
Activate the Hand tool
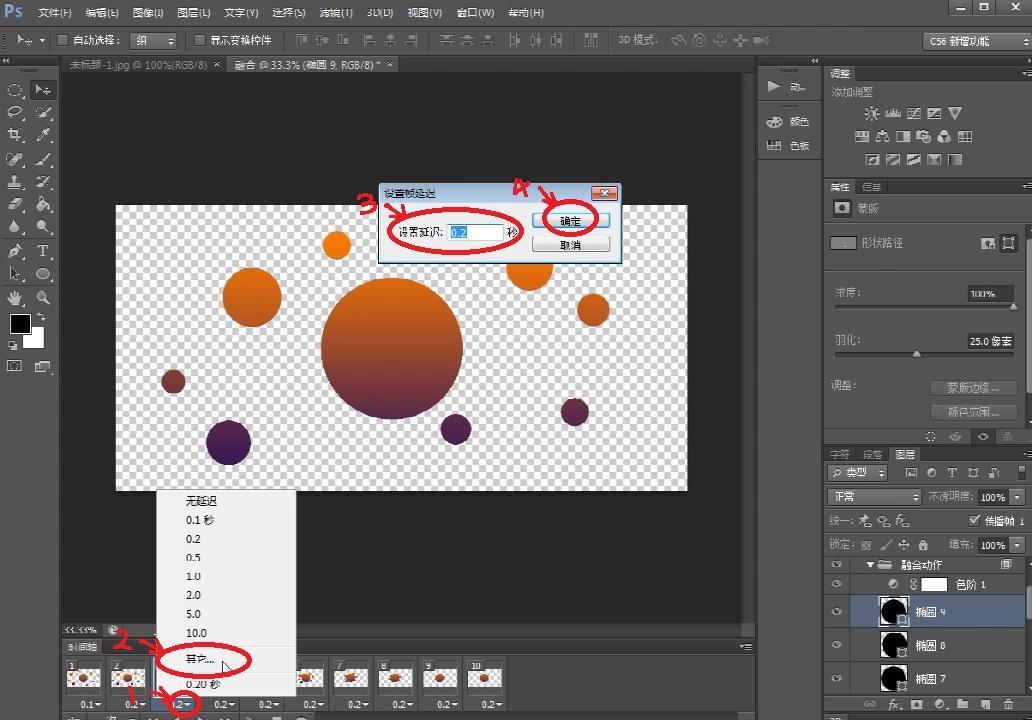(15, 297)
